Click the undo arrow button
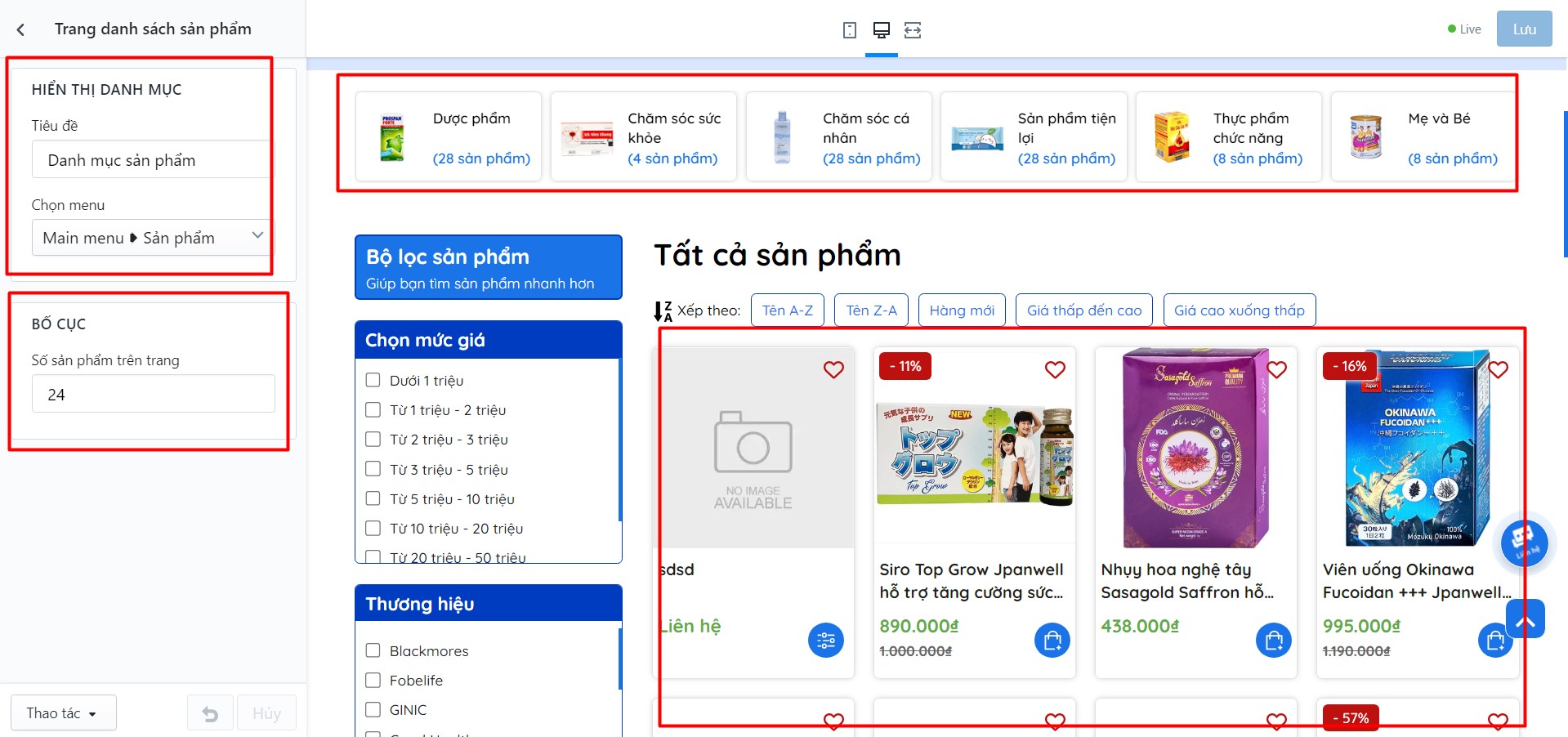The image size is (1568, 737). tap(210, 714)
